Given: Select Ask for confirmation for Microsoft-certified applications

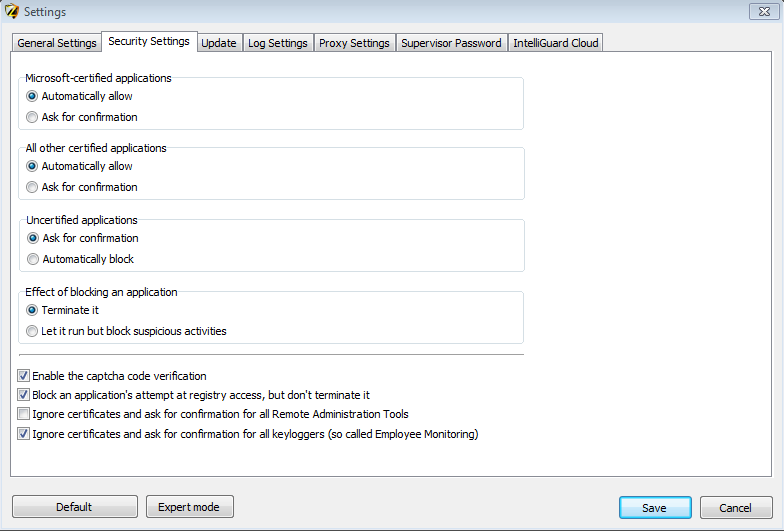Looking at the screenshot, I should [33, 117].
